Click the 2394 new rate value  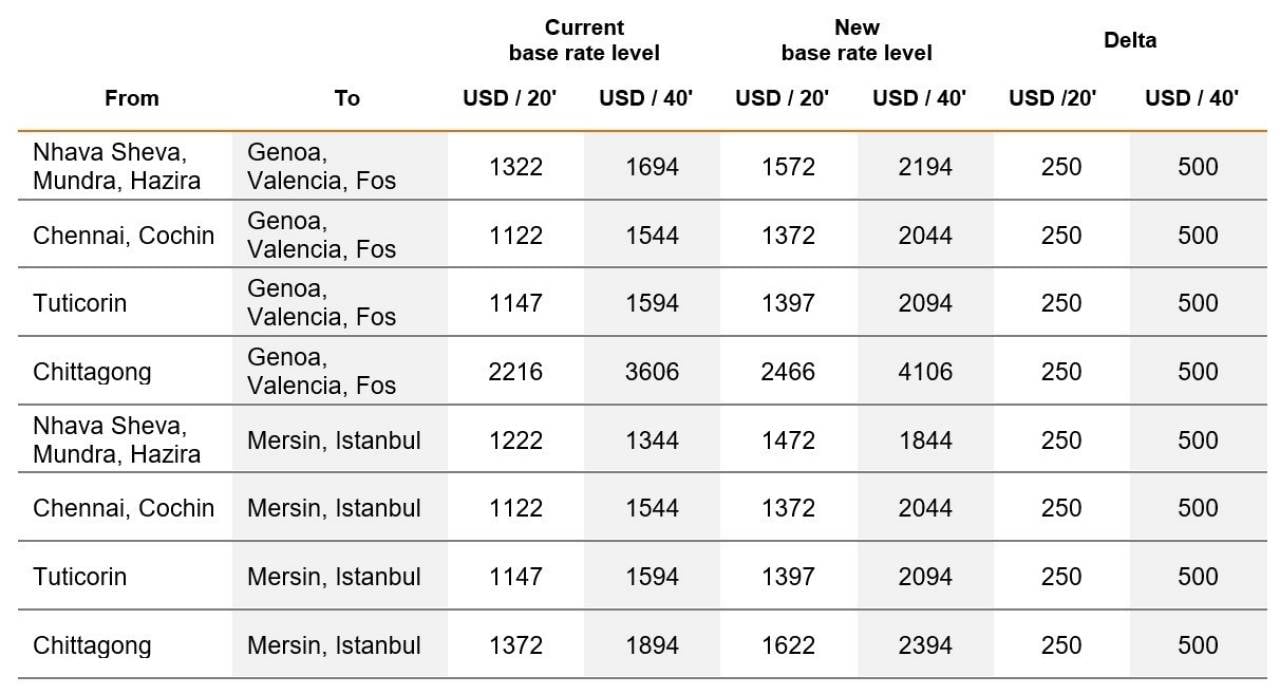[925, 645]
